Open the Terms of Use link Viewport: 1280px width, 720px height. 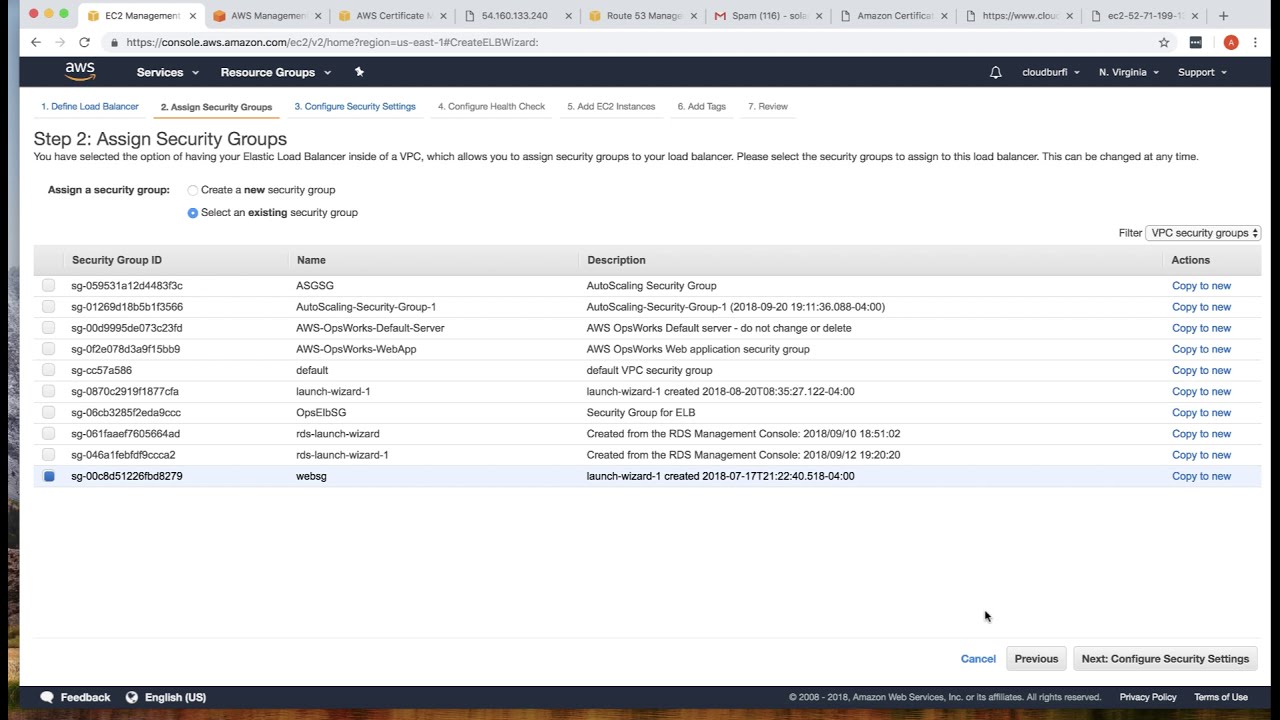click(1221, 697)
